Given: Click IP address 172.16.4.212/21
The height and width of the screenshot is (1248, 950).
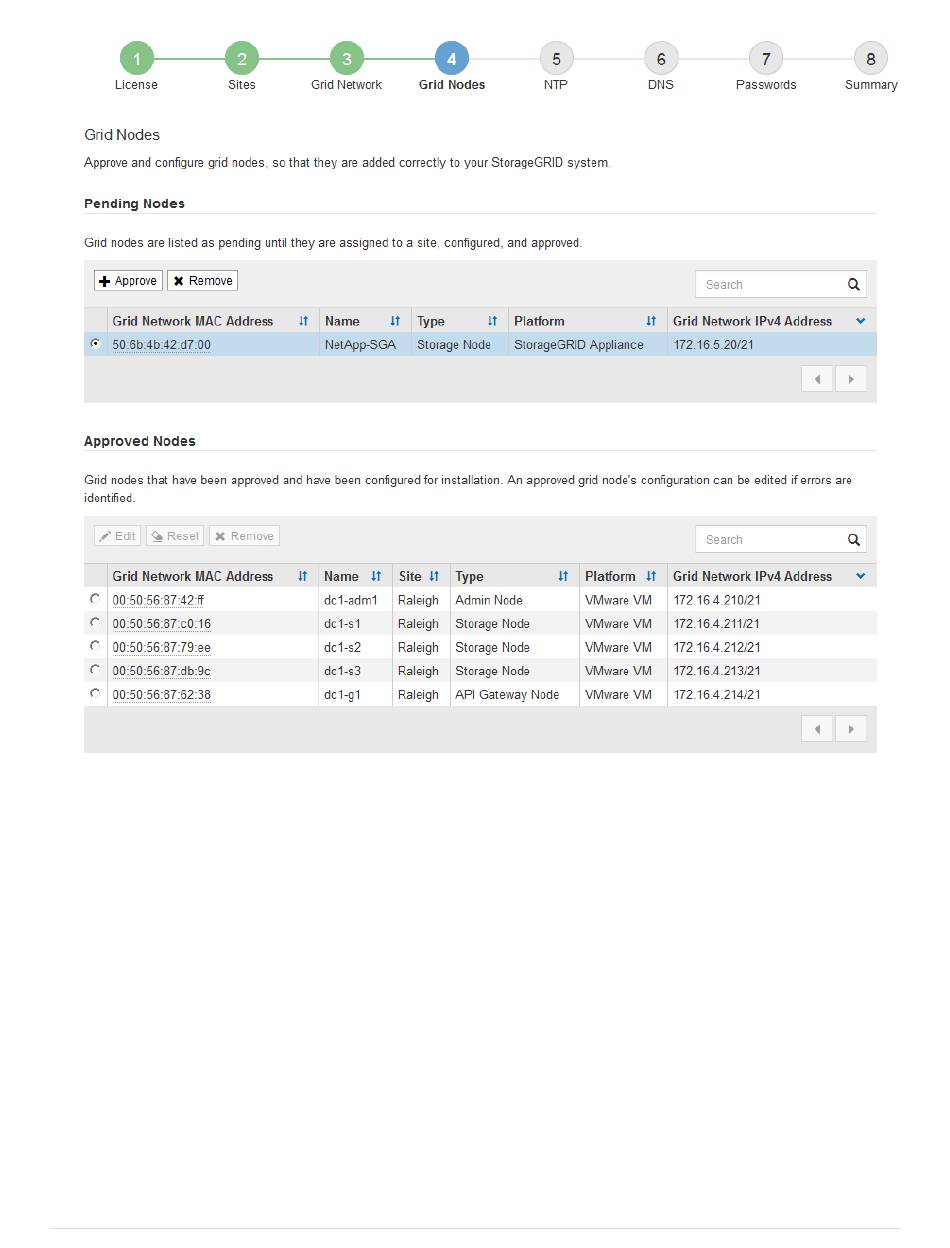Looking at the screenshot, I should (716, 648).
